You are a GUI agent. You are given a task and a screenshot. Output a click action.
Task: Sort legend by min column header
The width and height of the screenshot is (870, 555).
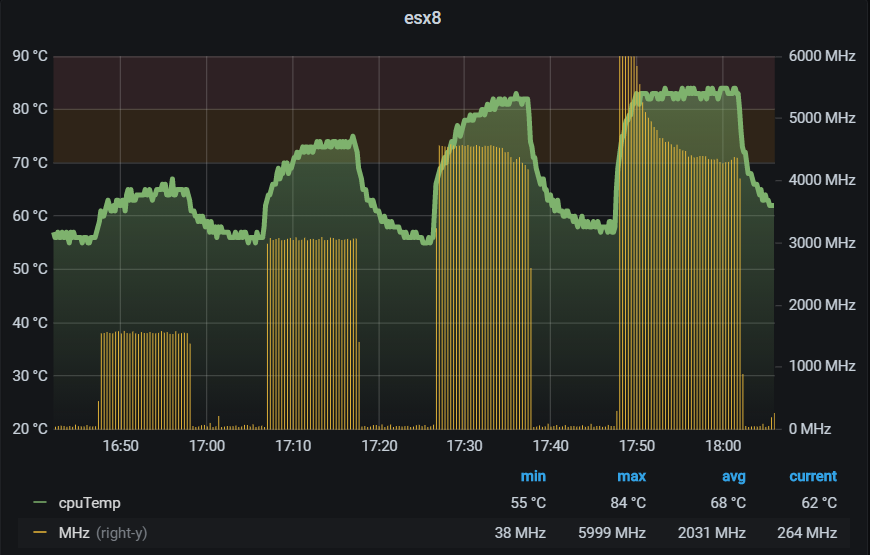[x=533, y=476]
